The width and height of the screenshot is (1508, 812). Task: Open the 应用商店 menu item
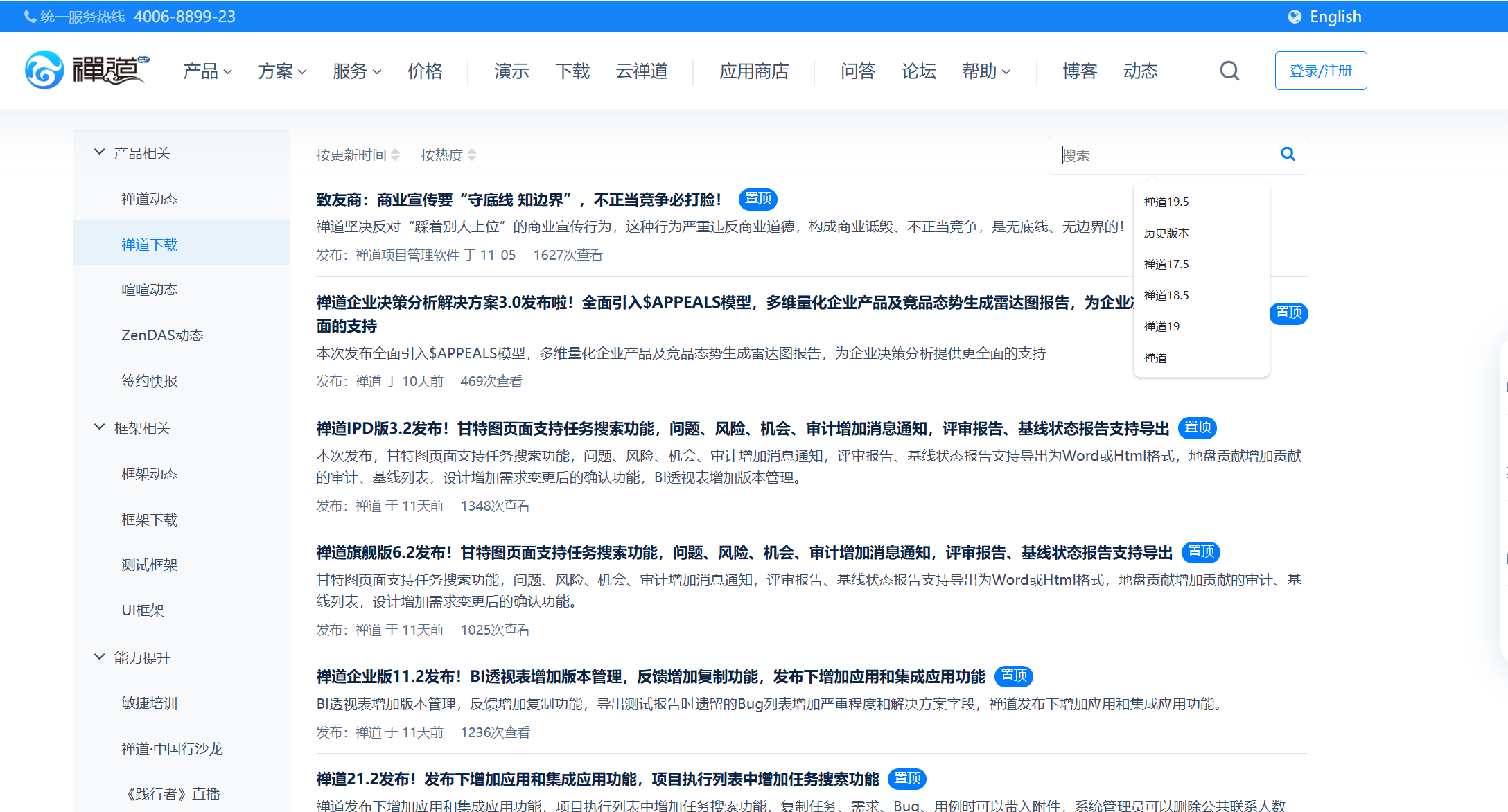coord(754,71)
